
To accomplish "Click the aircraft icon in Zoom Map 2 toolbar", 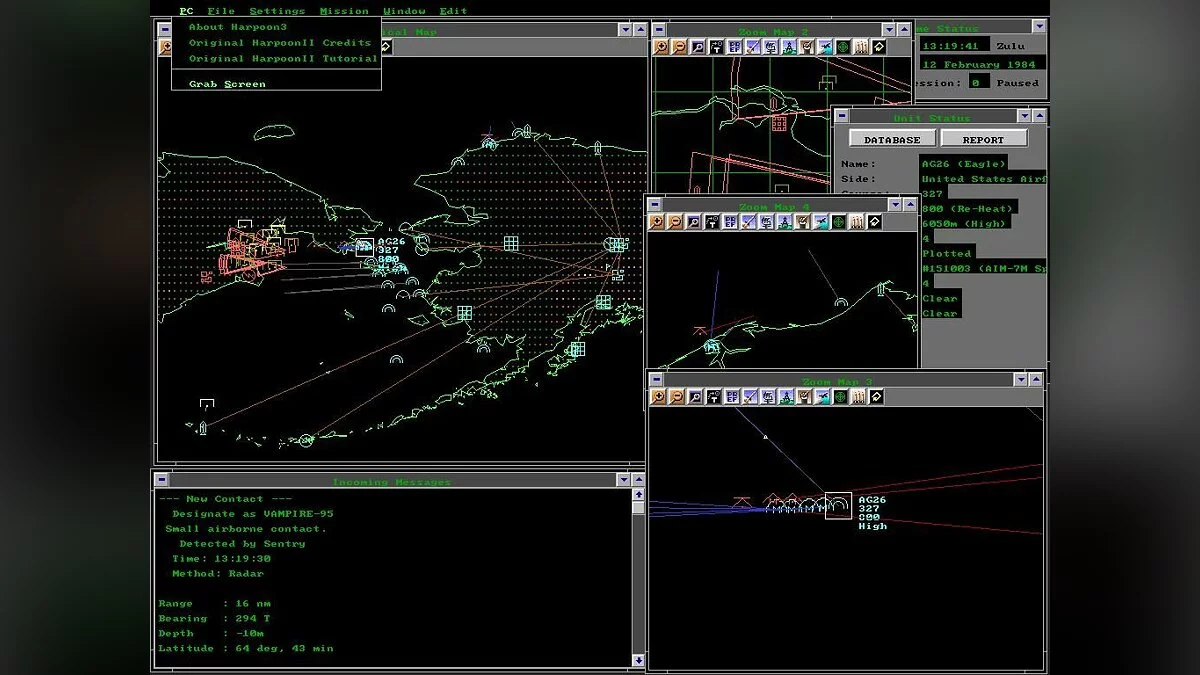I will (x=824, y=47).
